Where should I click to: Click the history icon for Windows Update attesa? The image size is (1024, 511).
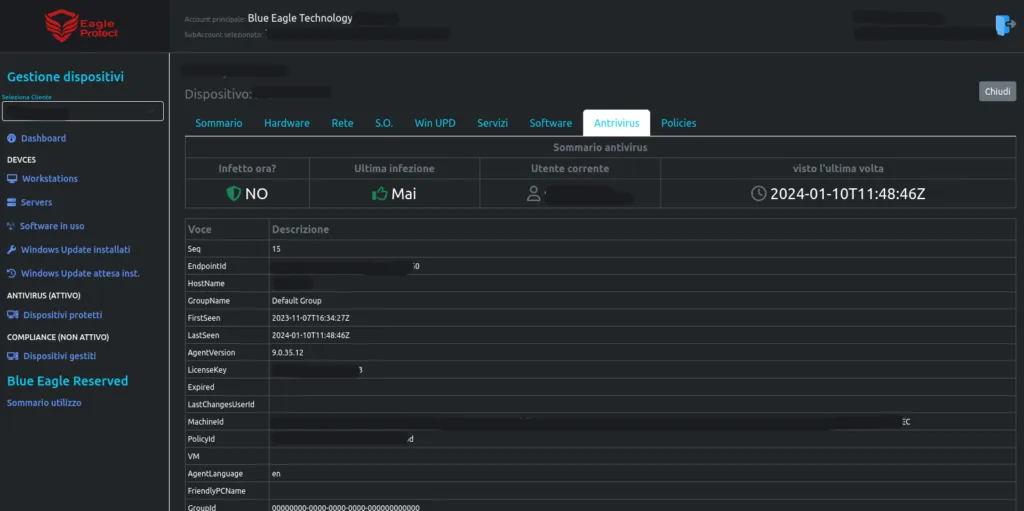point(12,273)
